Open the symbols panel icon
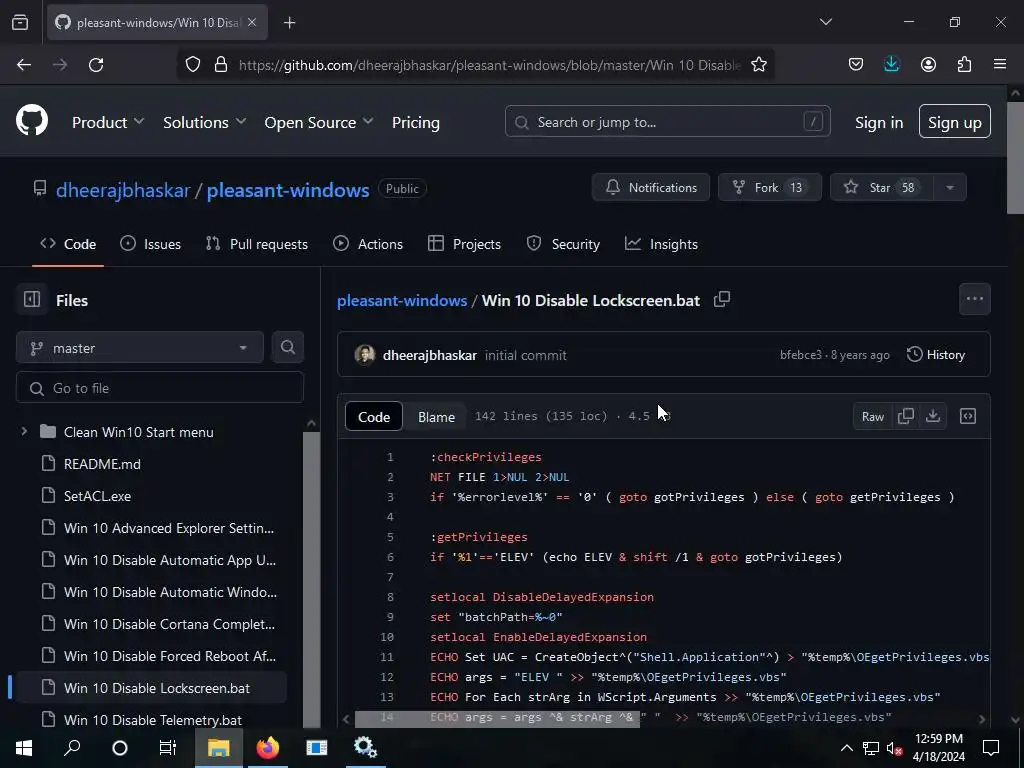The width and height of the screenshot is (1024, 768). click(x=968, y=416)
